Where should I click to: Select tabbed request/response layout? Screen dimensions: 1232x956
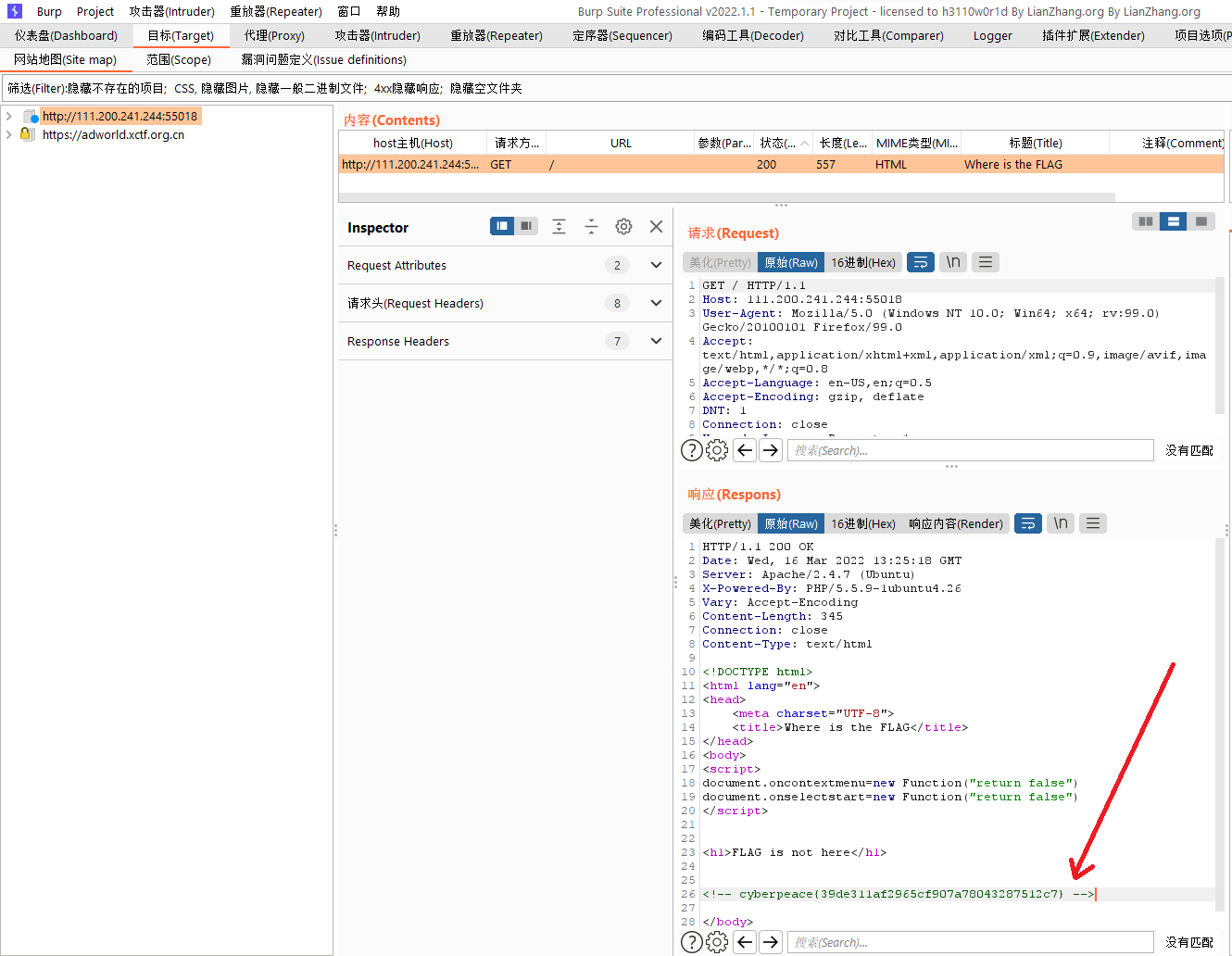coord(1201,221)
